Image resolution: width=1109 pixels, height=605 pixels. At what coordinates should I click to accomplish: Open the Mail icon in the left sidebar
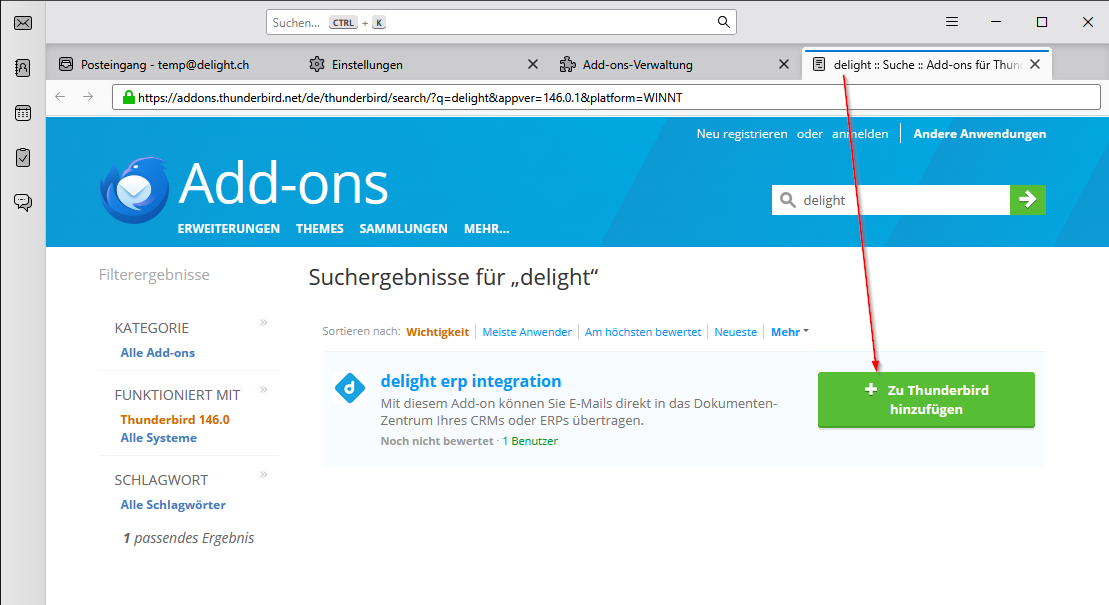22,22
